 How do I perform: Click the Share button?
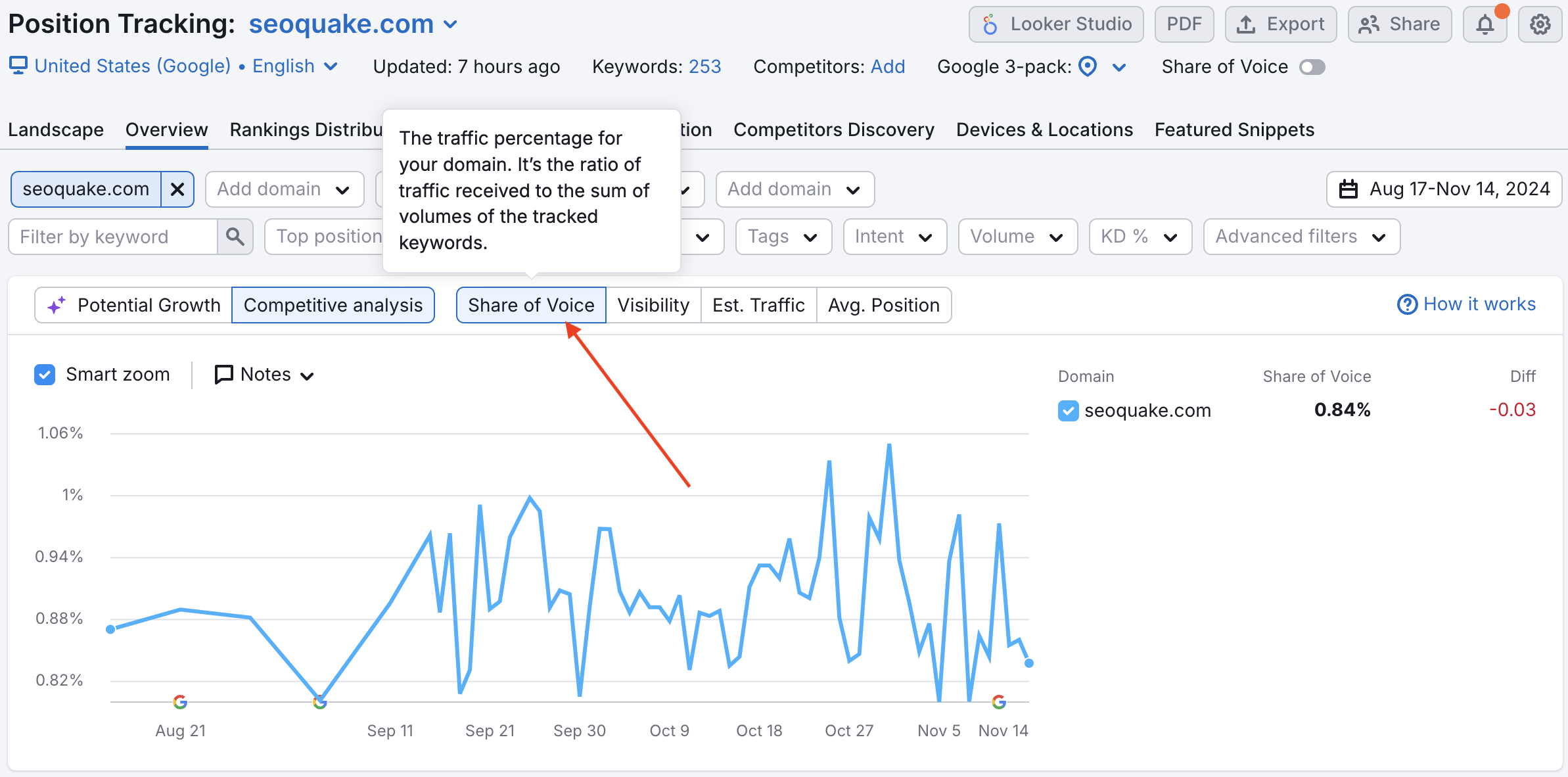(1400, 25)
